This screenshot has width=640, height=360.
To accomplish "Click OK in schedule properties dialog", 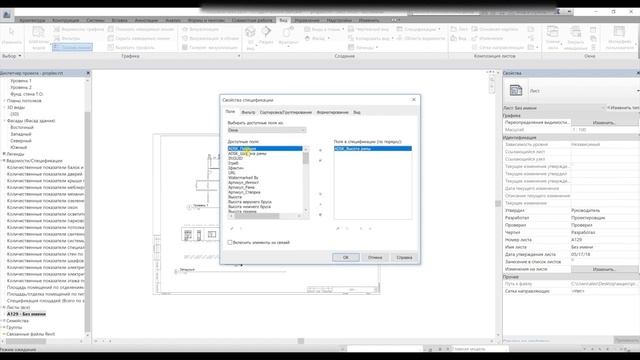I will [346, 258].
